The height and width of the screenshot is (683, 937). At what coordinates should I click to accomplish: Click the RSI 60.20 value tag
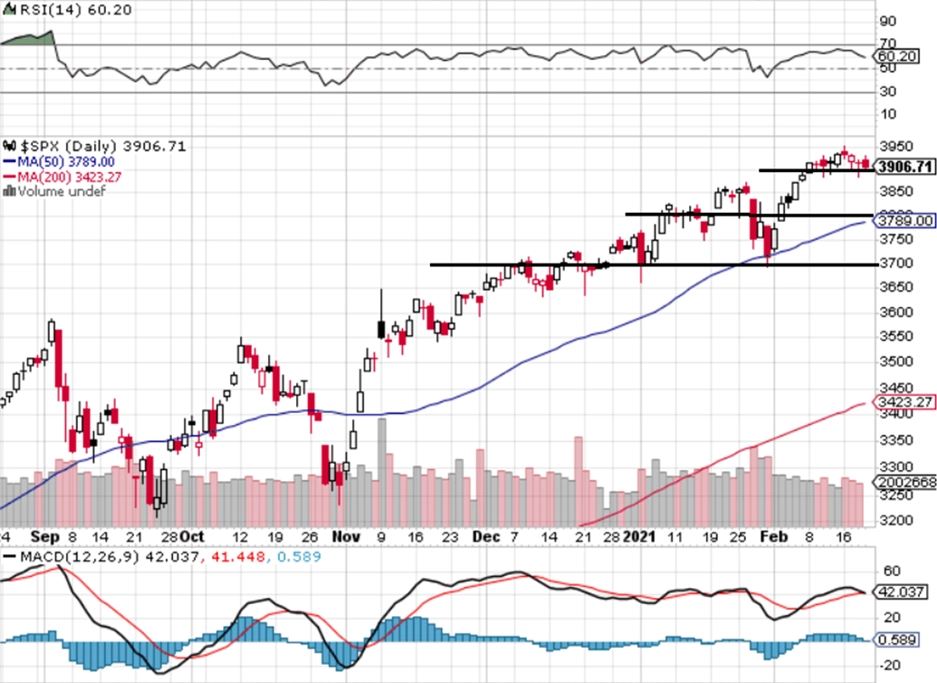coord(896,57)
